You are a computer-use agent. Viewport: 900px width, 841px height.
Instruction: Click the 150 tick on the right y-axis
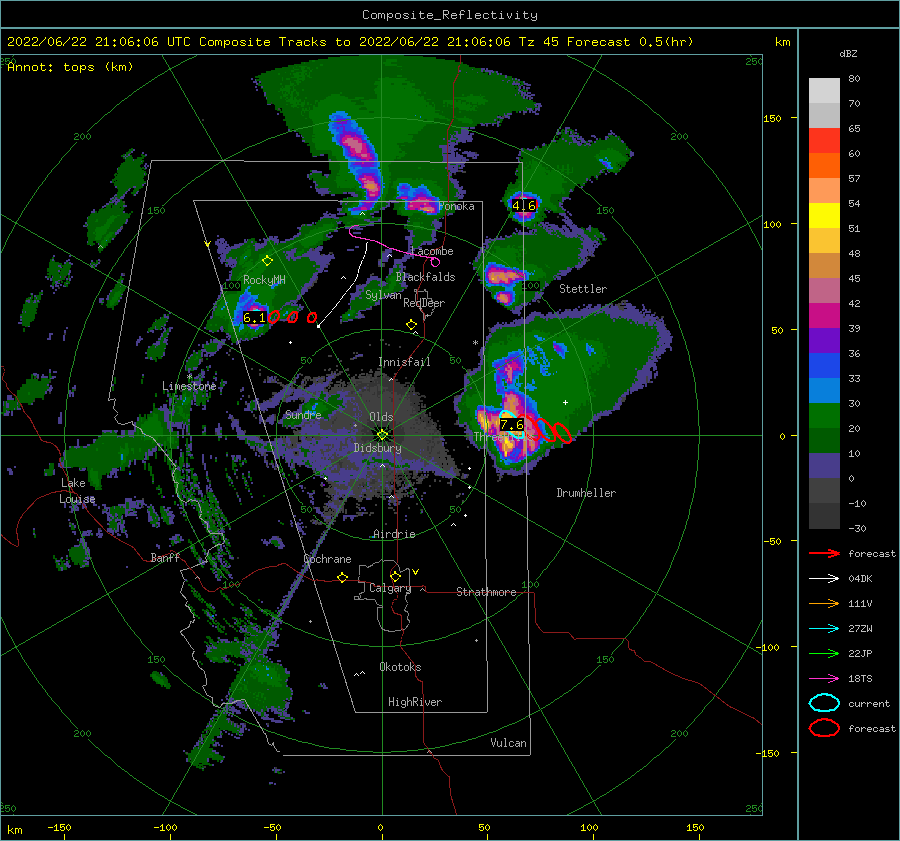pos(773,118)
